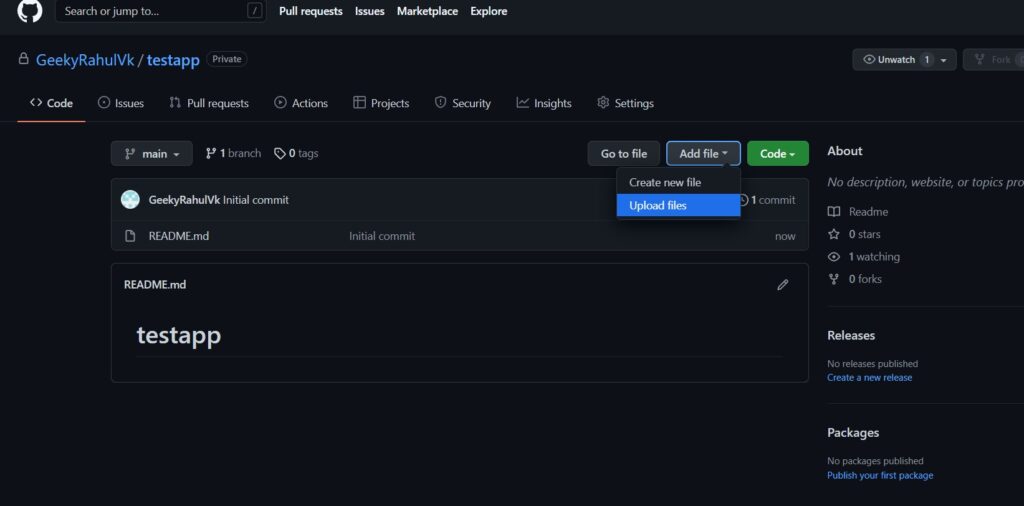Click Issues in top navigation bar

[x=370, y=11]
